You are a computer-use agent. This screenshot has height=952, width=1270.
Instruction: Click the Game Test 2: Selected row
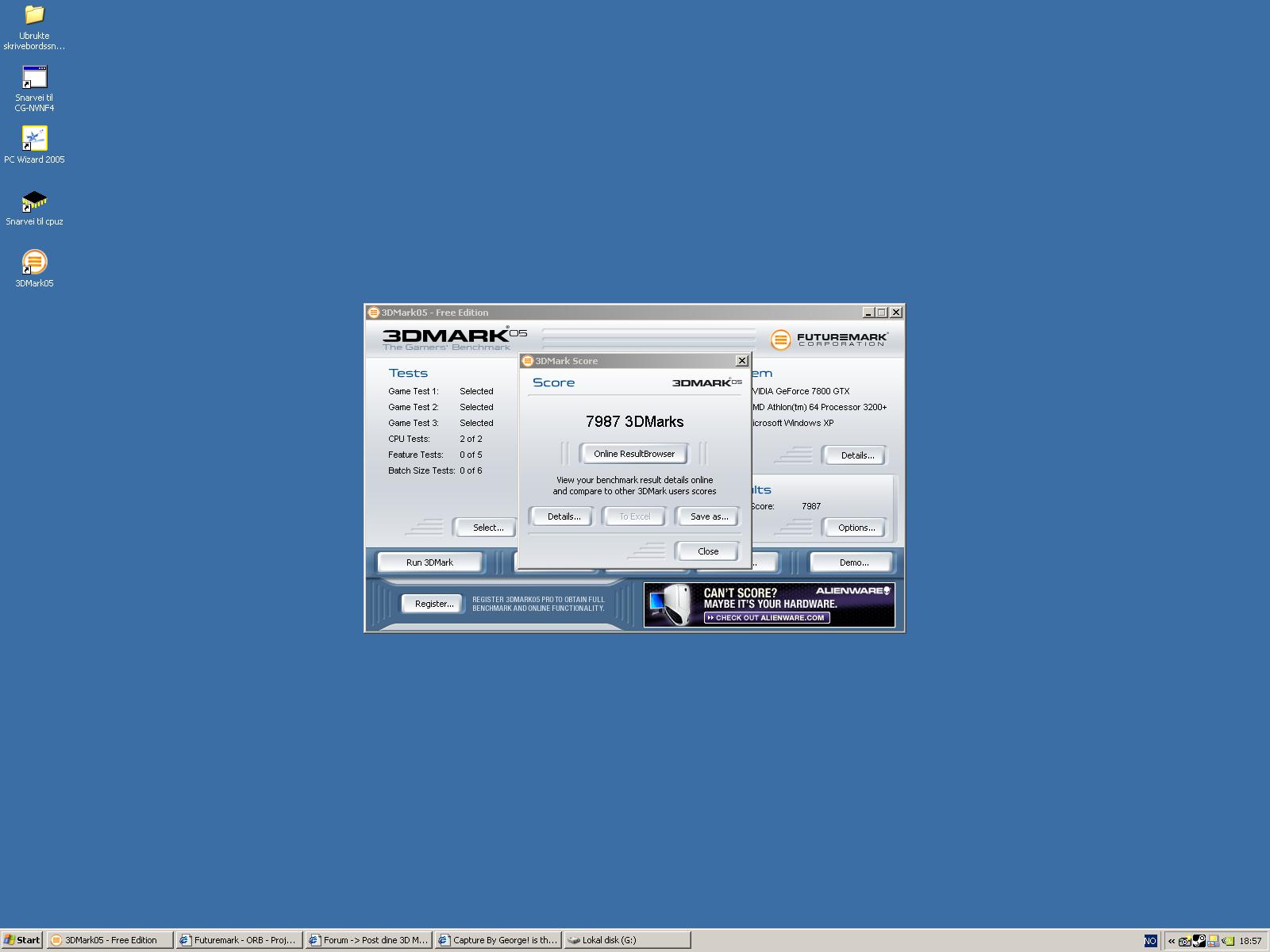tap(441, 407)
